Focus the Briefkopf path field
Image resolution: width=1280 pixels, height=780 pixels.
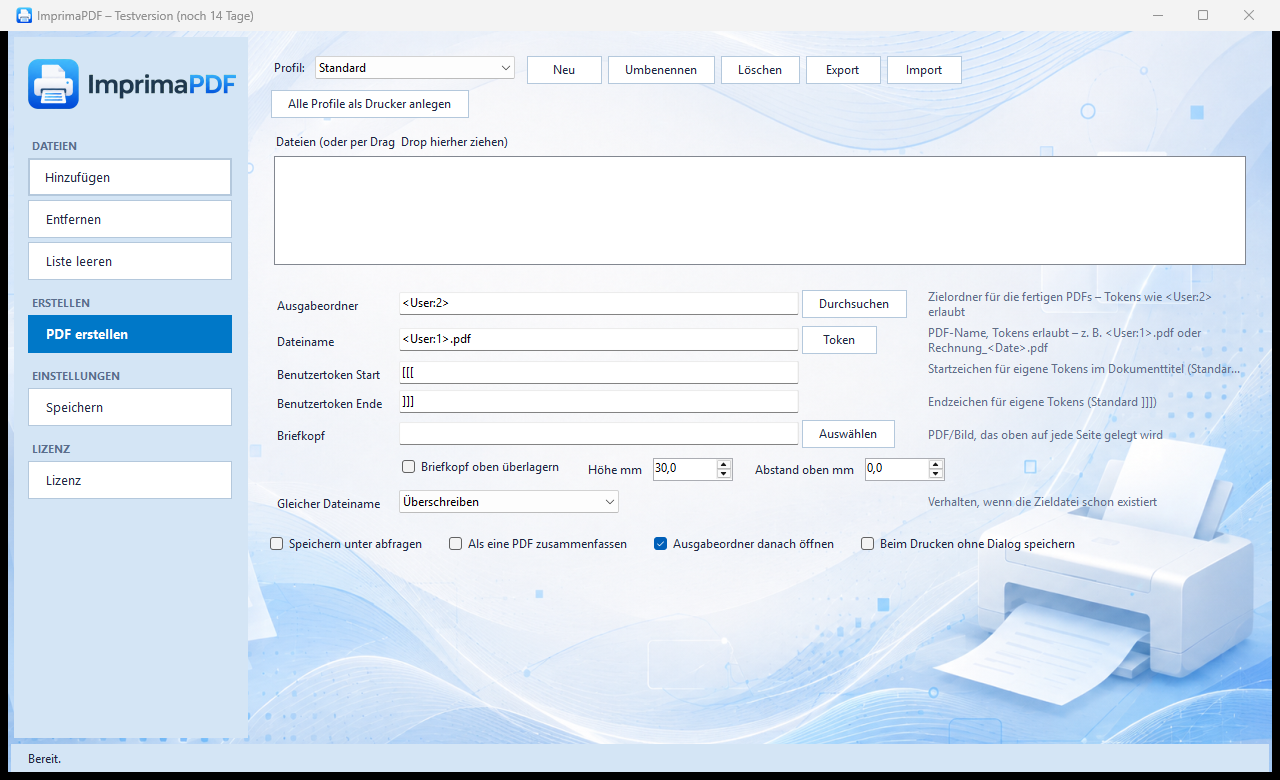tap(598, 434)
